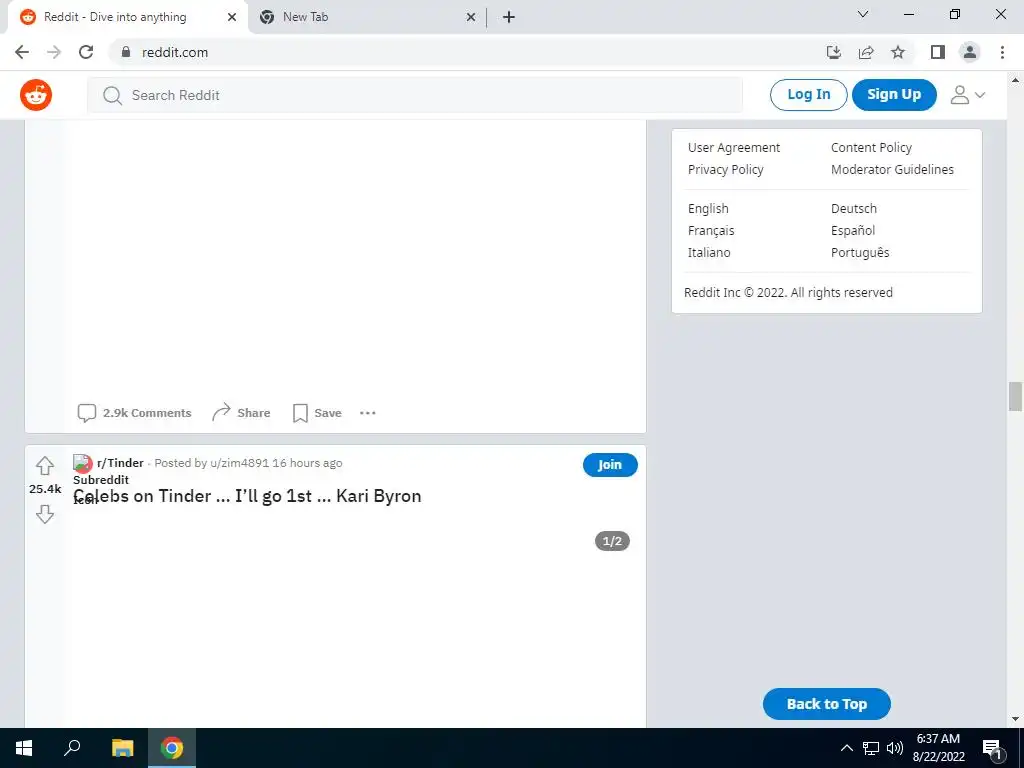Viewport: 1024px width, 768px height.
Task: Open the Moderator Guidelines link
Action: (x=892, y=170)
